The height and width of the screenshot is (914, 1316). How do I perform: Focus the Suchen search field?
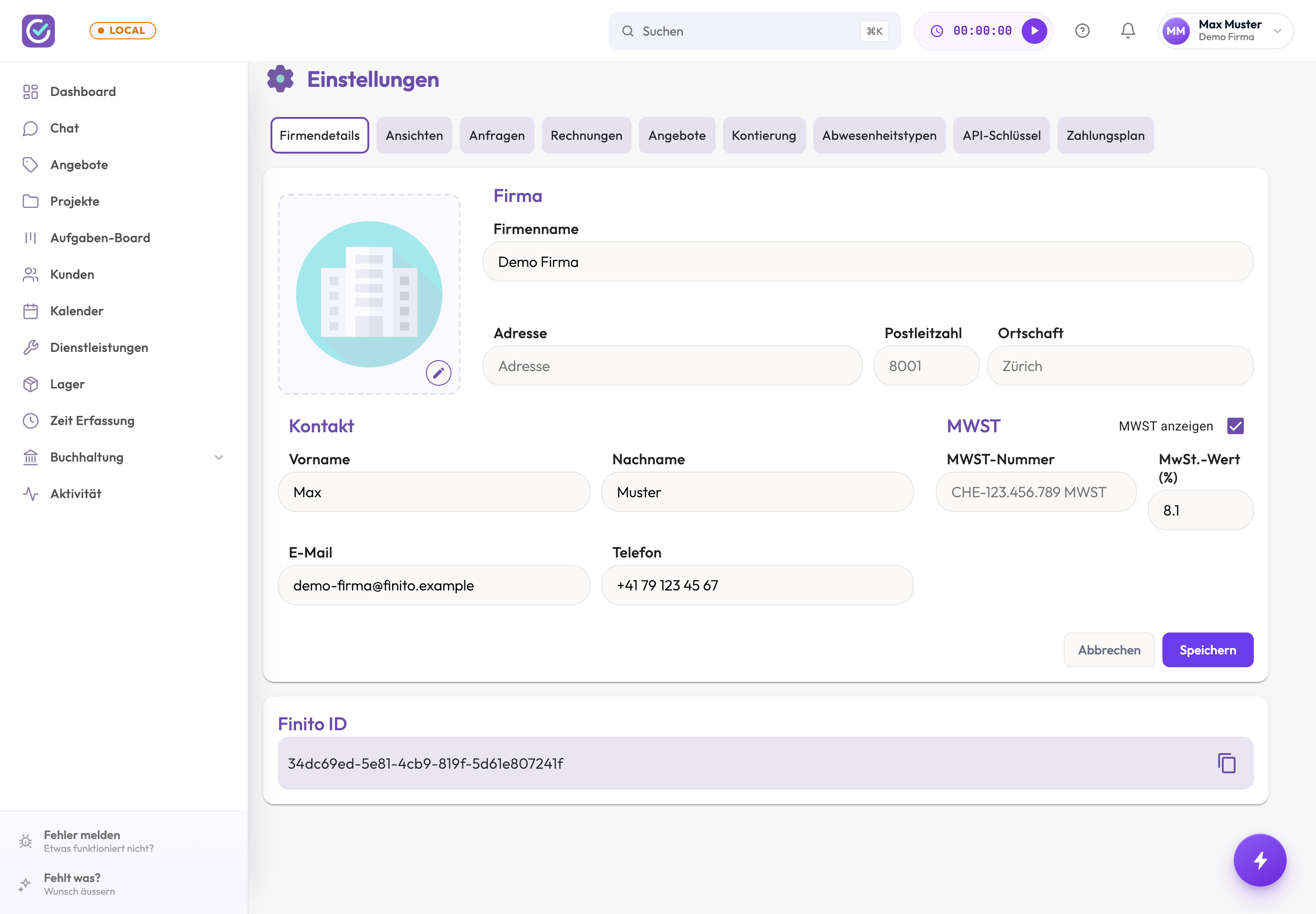[754, 31]
